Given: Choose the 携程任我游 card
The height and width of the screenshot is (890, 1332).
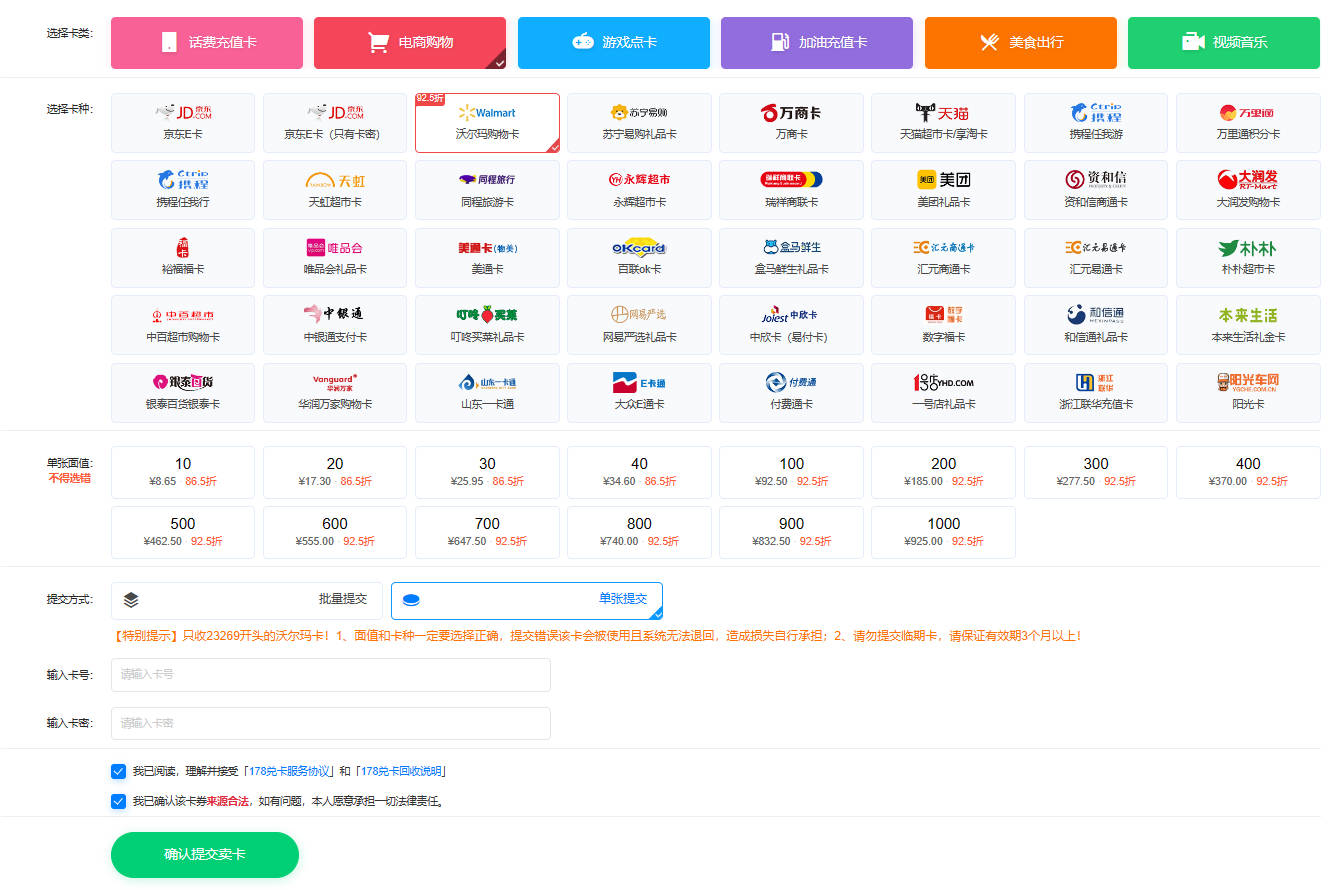Looking at the screenshot, I should tap(1096, 123).
